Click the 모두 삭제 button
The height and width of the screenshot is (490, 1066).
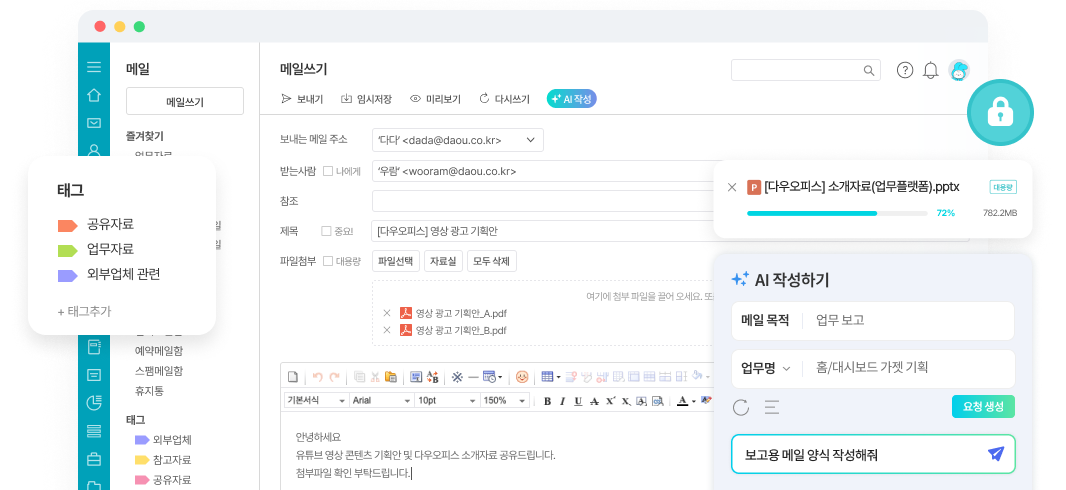point(492,261)
